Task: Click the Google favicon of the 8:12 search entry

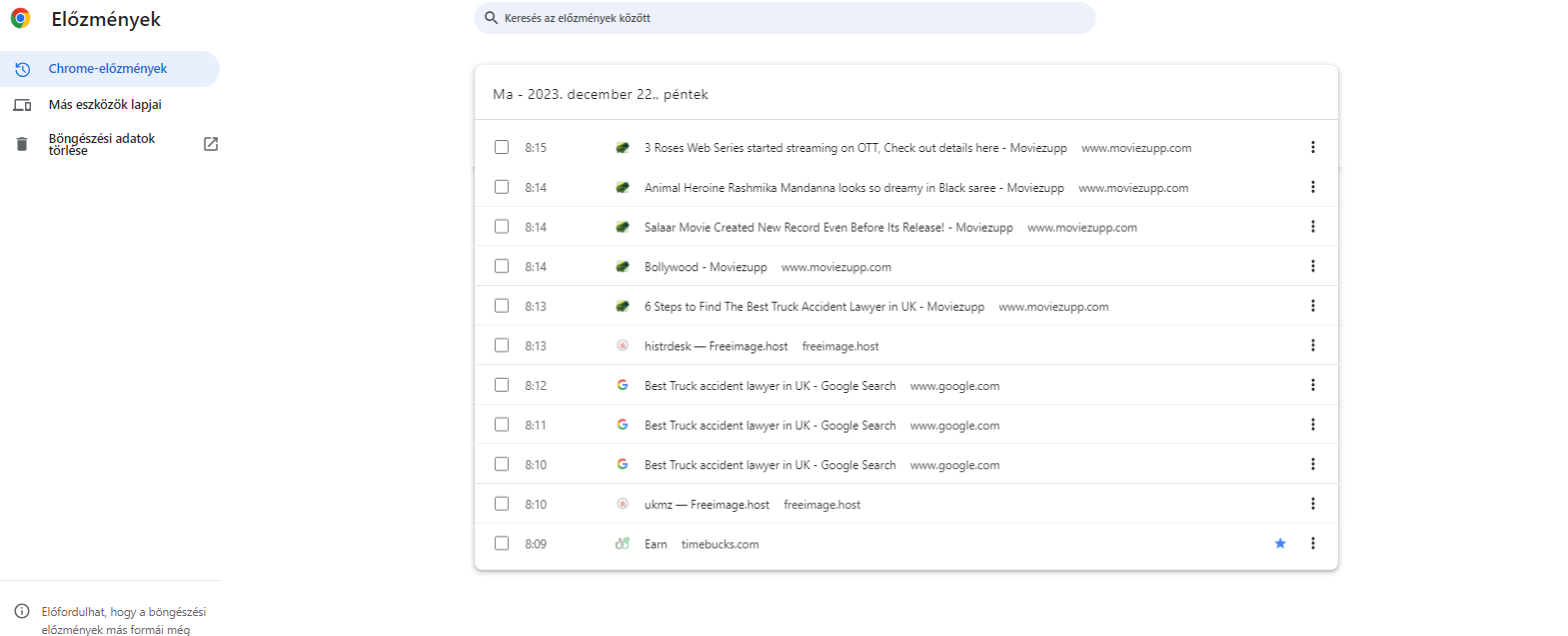Action: pyautogui.click(x=623, y=385)
